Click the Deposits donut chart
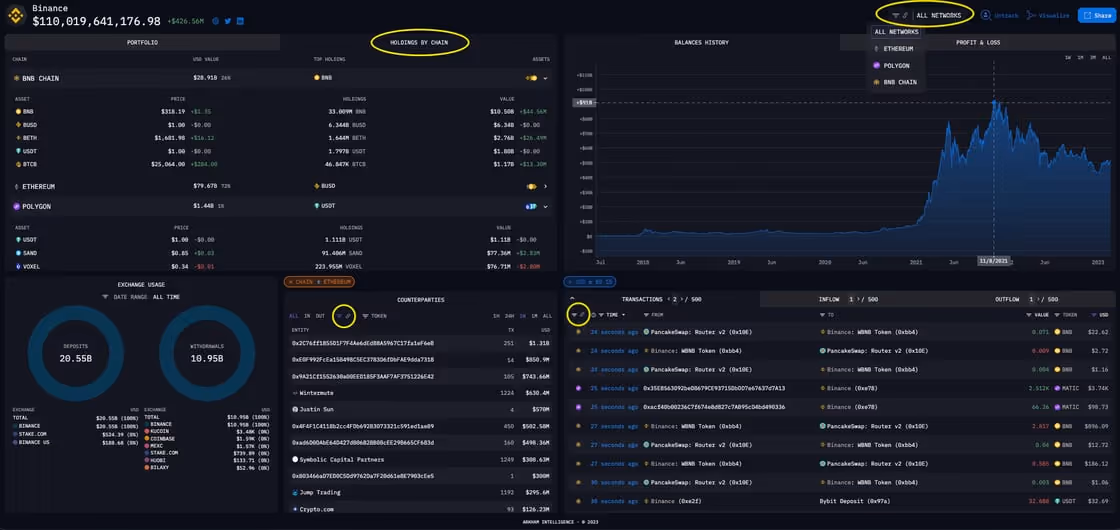This screenshot has height=530, width=1120. click(75, 354)
